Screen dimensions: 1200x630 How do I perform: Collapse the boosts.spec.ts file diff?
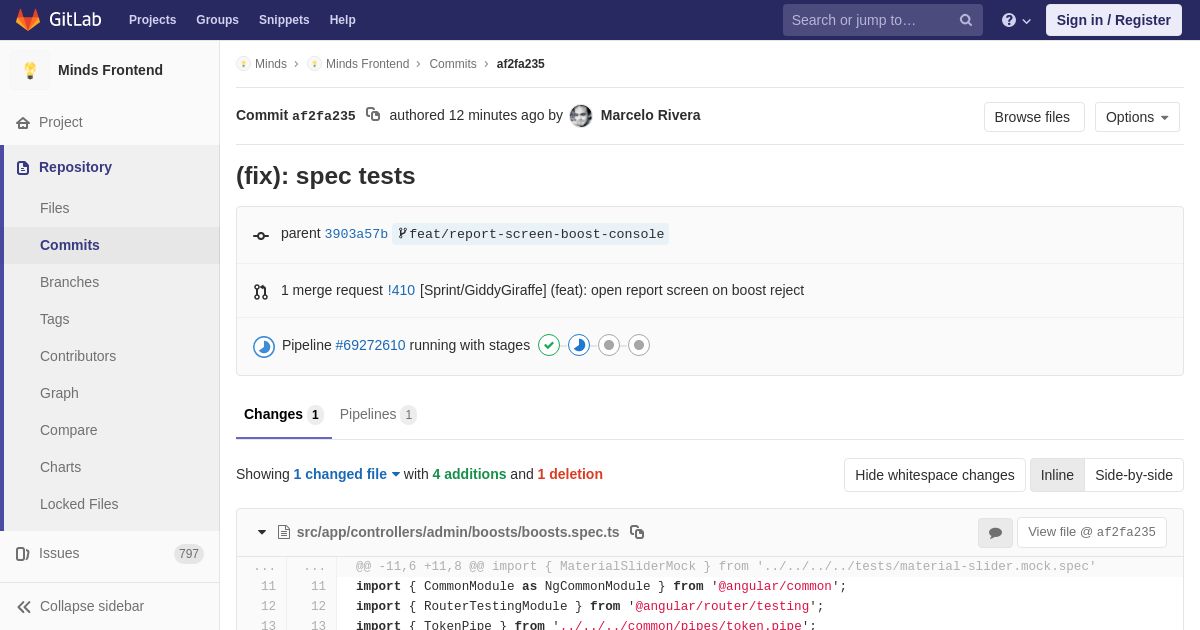click(262, 532)
